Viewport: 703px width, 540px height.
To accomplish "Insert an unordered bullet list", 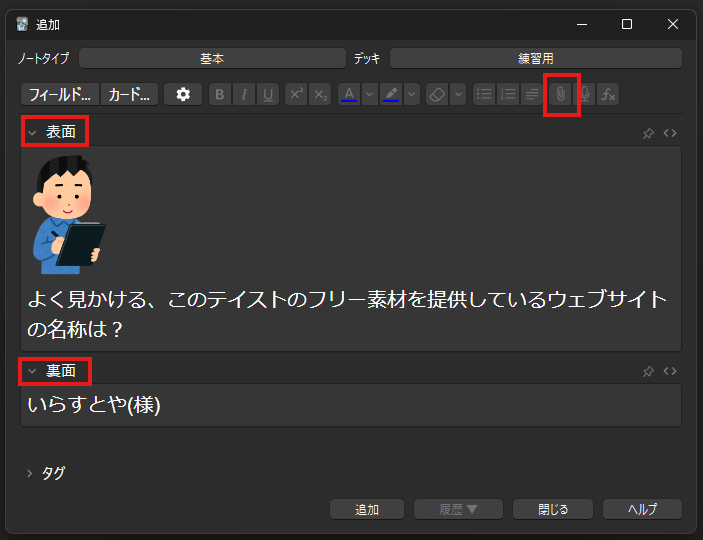I will point(484,94).
